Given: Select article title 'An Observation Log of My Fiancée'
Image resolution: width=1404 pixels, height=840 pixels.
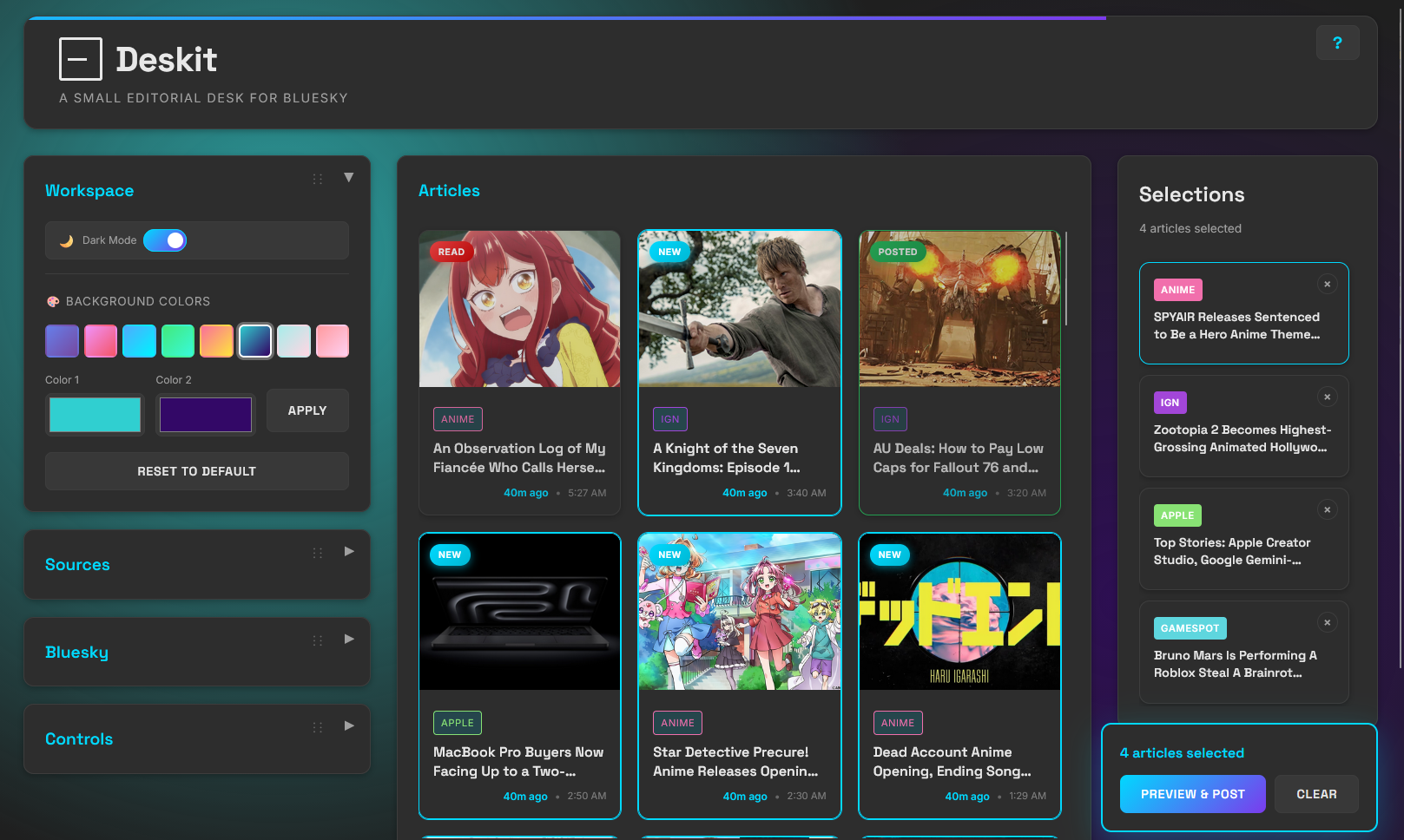Looking at the screenshot, I should [x=519, y=458].
